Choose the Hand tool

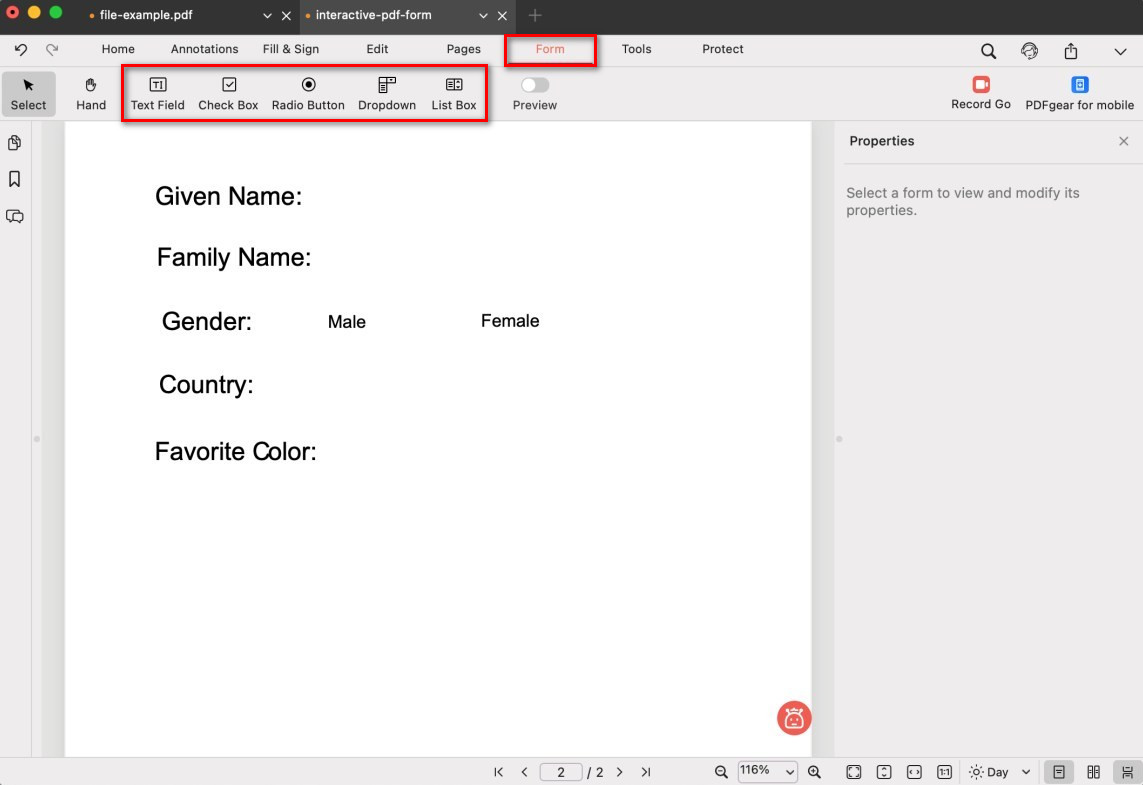click(91, 94)
